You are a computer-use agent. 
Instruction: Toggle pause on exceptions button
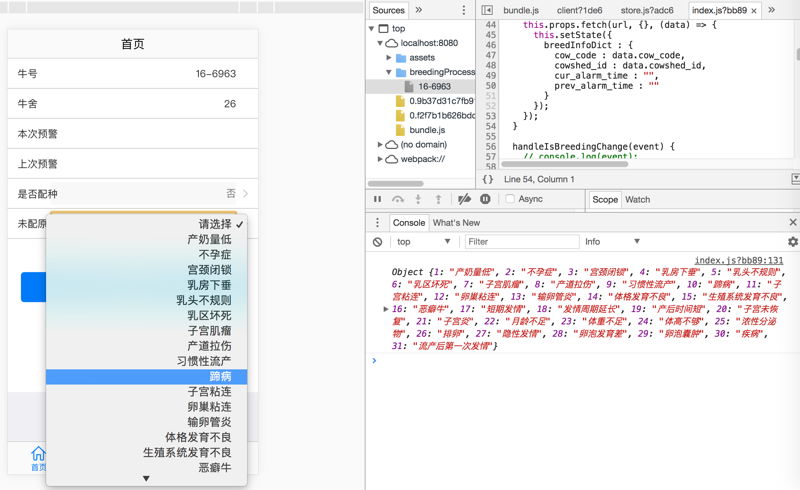pyautogui.click(x=485, y=199)
